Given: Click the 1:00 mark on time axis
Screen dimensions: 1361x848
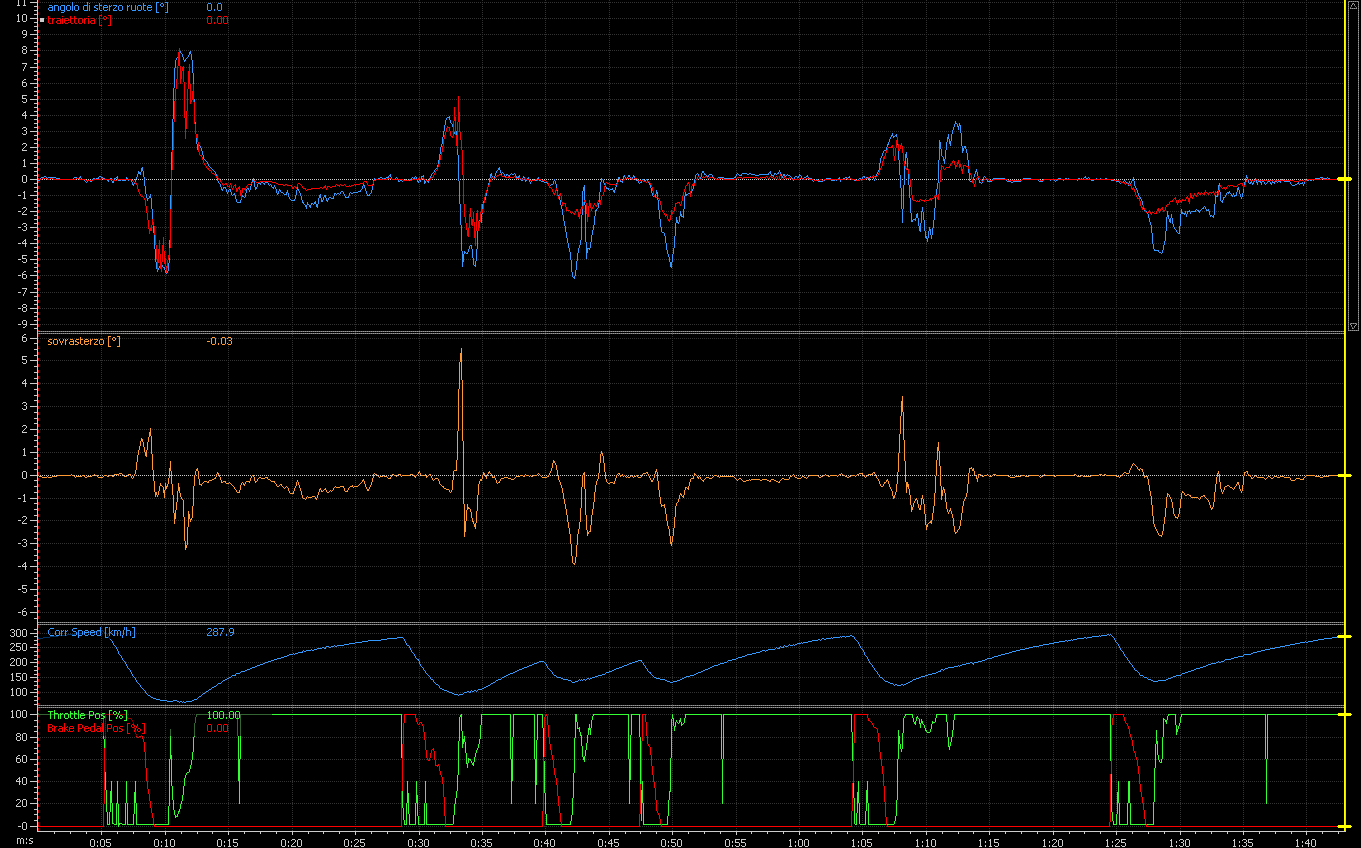Looking at the screenshot, I should point(798,843).
